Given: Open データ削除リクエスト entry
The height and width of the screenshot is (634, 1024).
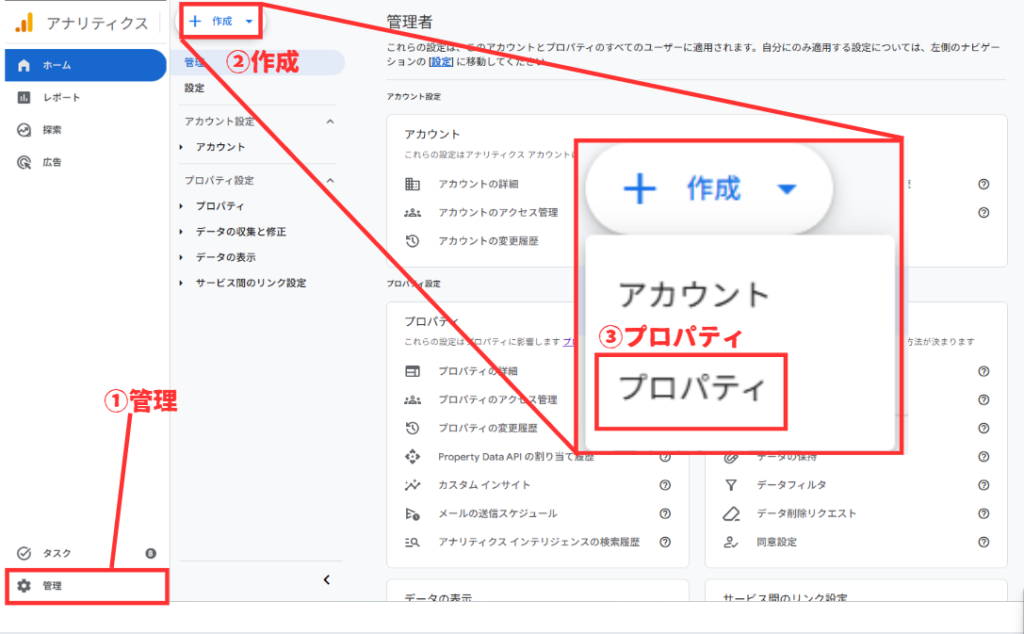Looking at the screenshot, I should [807, 514].
